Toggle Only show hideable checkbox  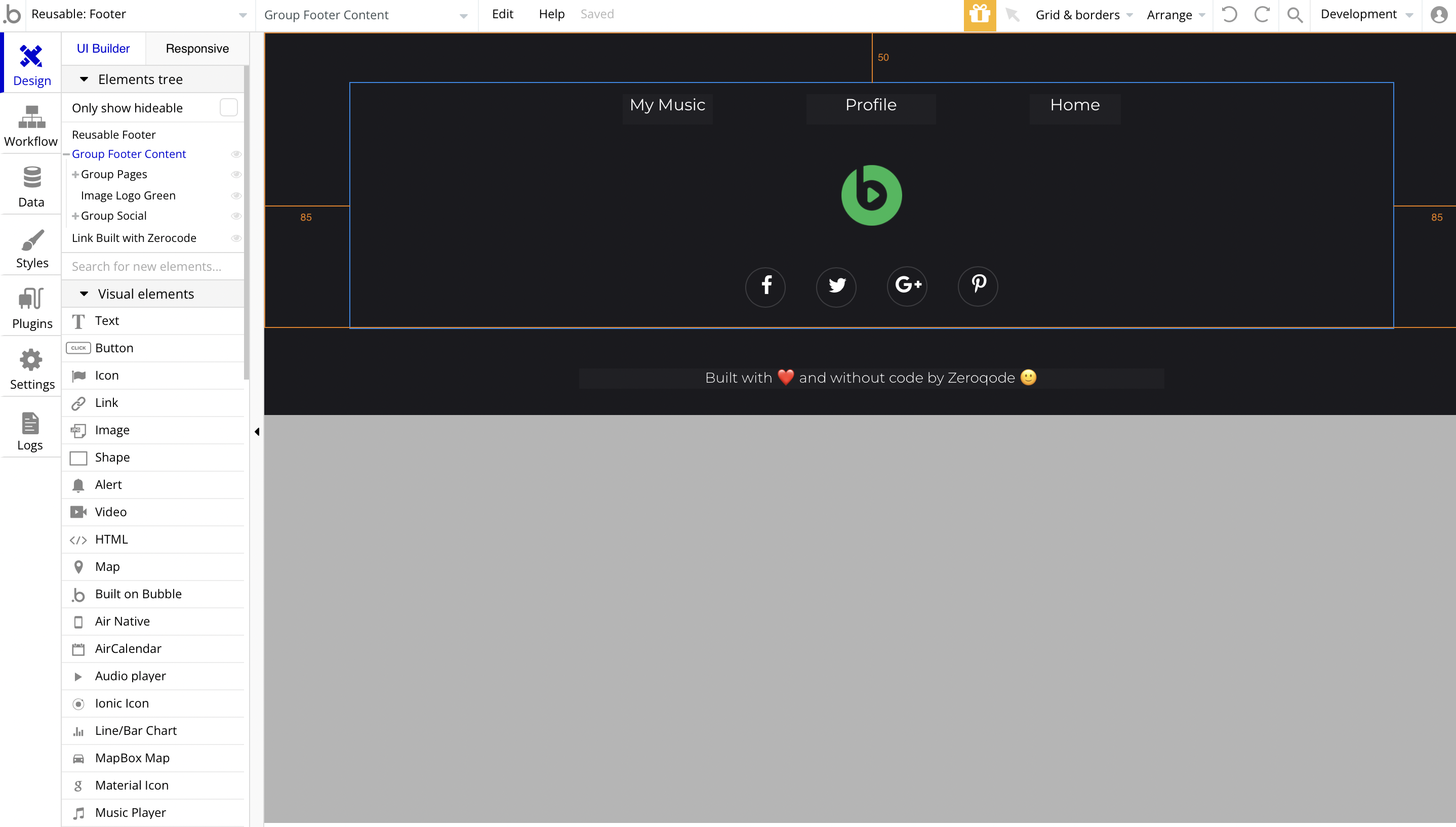coord(228,108)
